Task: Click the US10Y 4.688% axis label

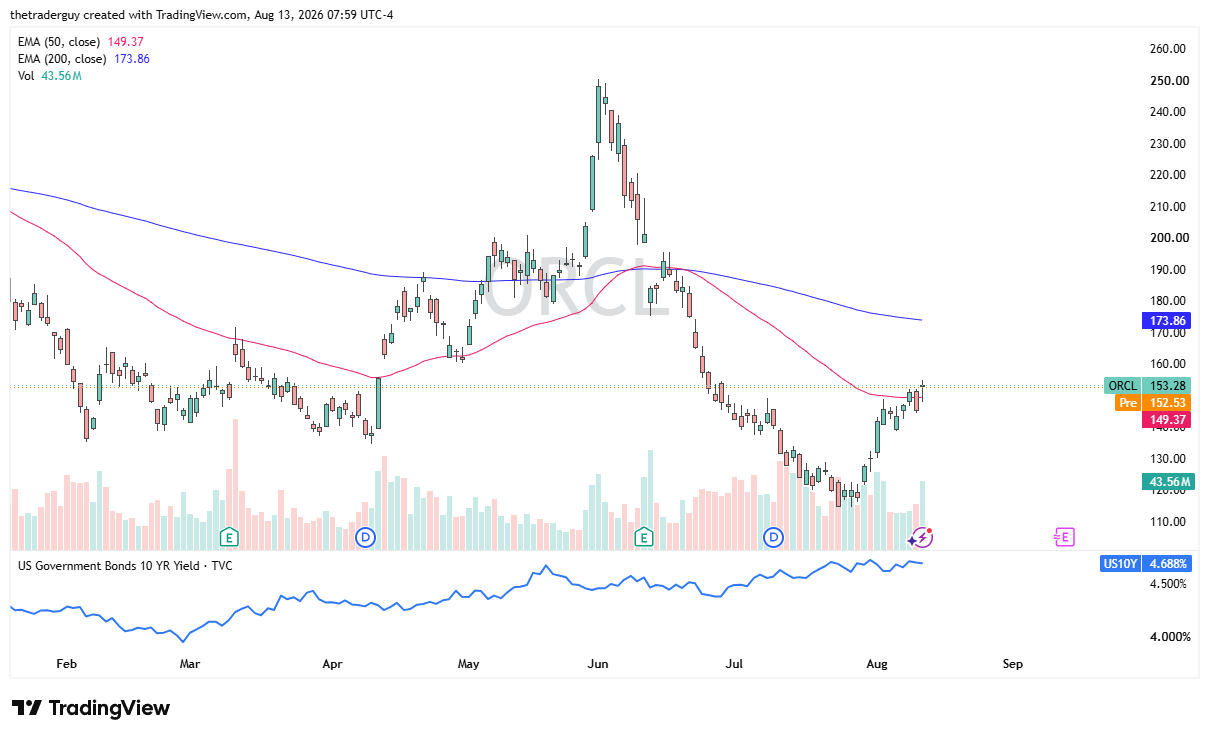Action: [x=1147, y=564]
